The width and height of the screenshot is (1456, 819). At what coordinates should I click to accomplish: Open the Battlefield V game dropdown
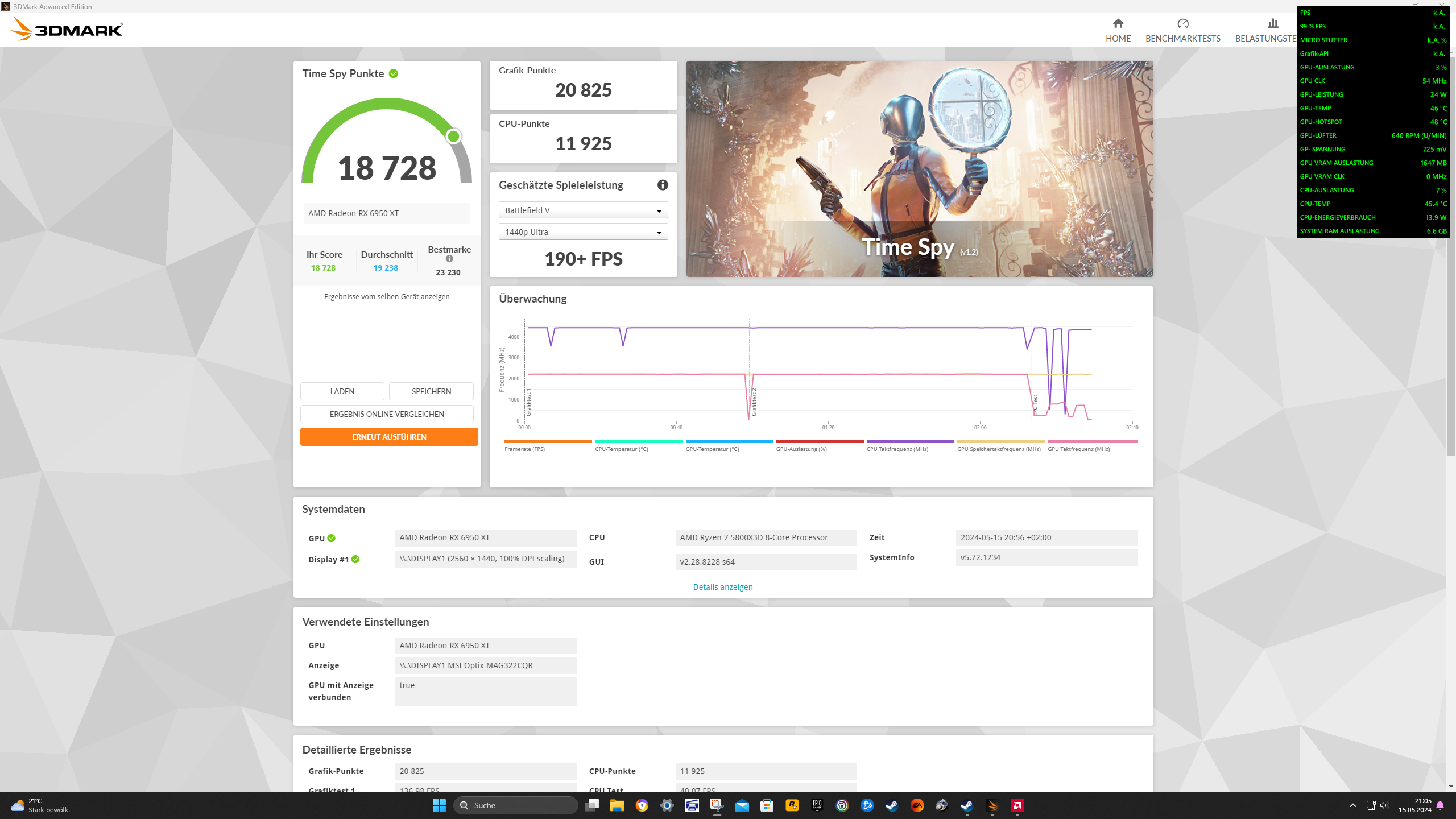[583, 210]
